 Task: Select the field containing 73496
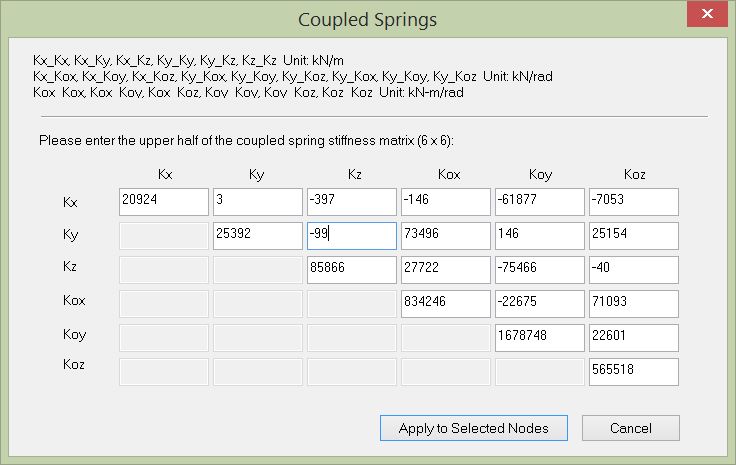pos(445,236)
